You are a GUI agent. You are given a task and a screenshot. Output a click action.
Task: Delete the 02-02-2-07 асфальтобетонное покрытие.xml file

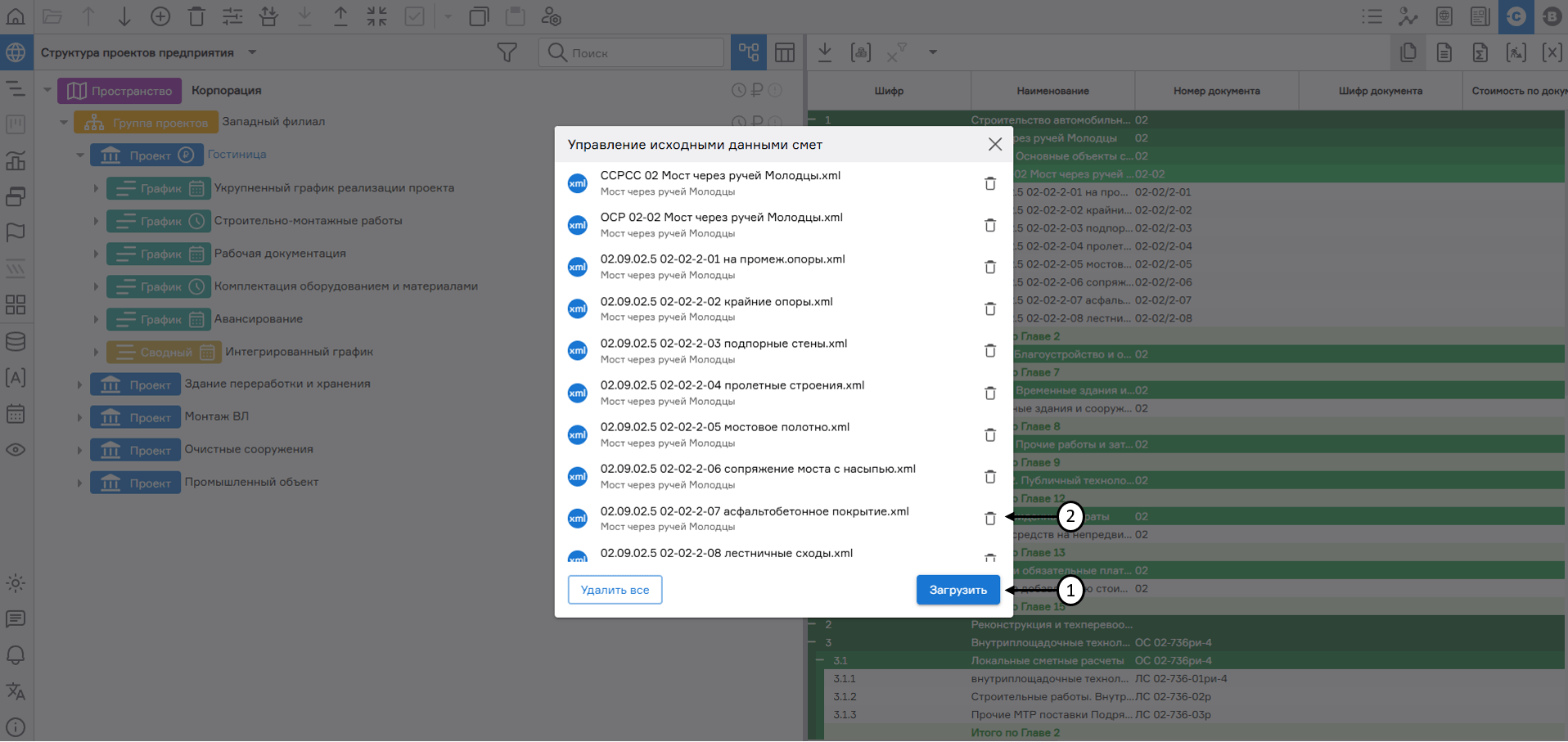coord(989,519)
